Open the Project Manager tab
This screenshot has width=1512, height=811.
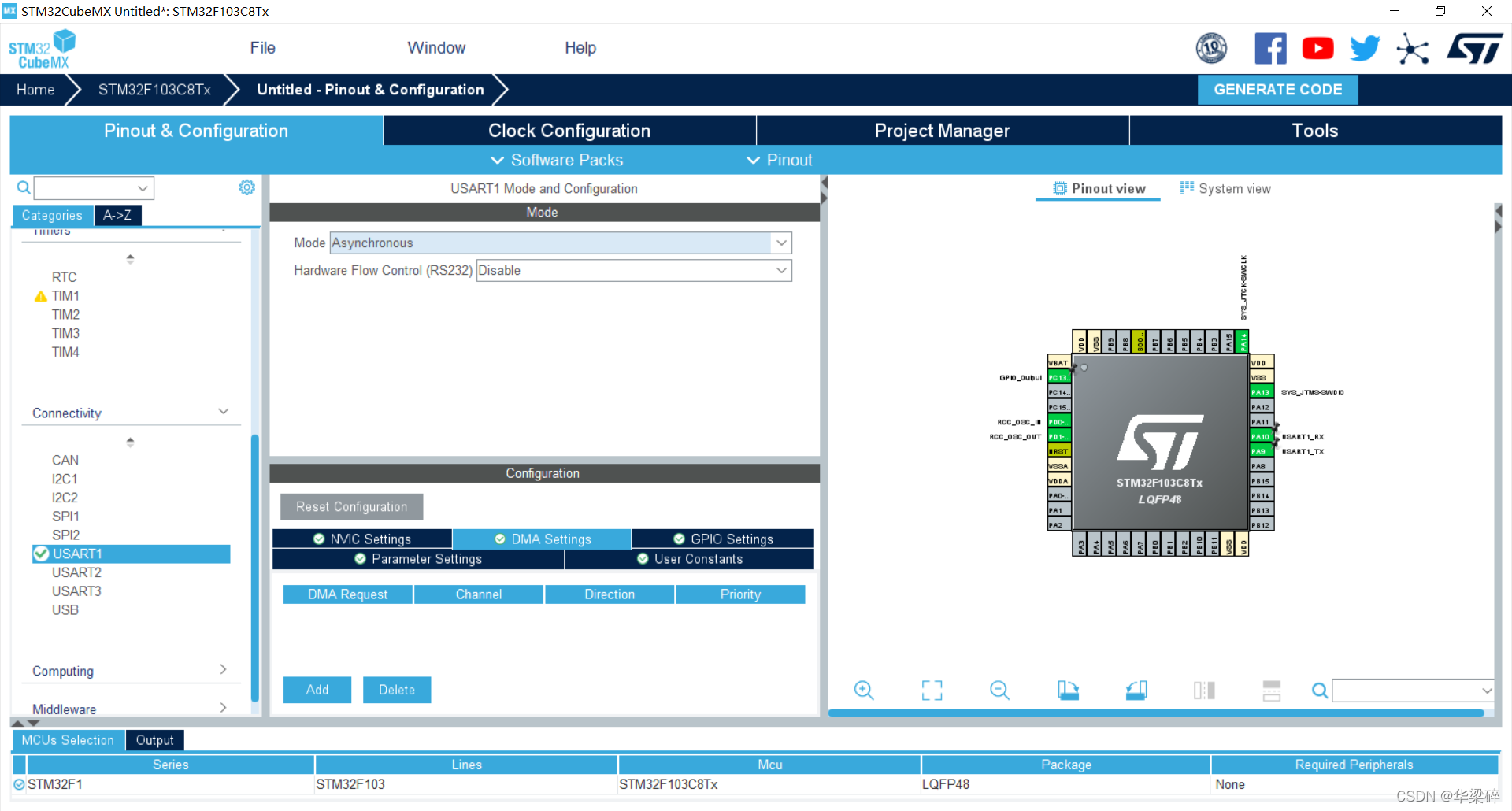click(x=942, y=131)
